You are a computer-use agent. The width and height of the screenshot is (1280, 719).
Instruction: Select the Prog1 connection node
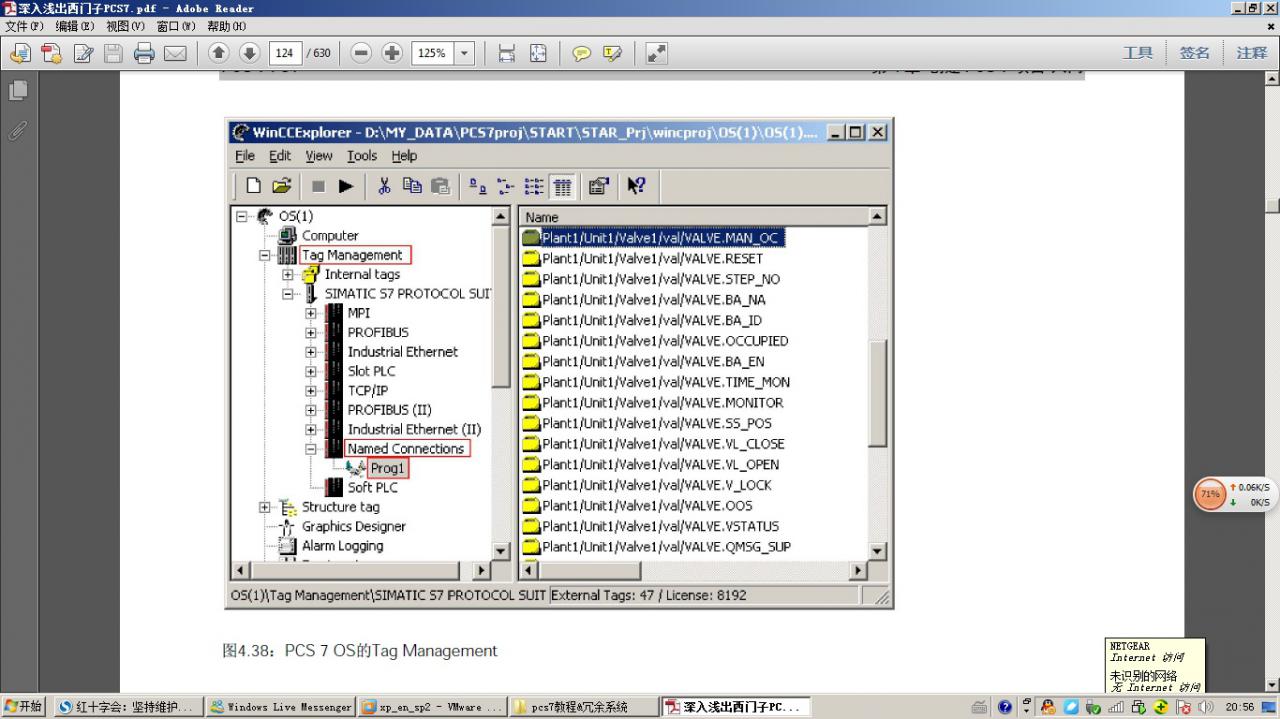click(x=387, y=468)
